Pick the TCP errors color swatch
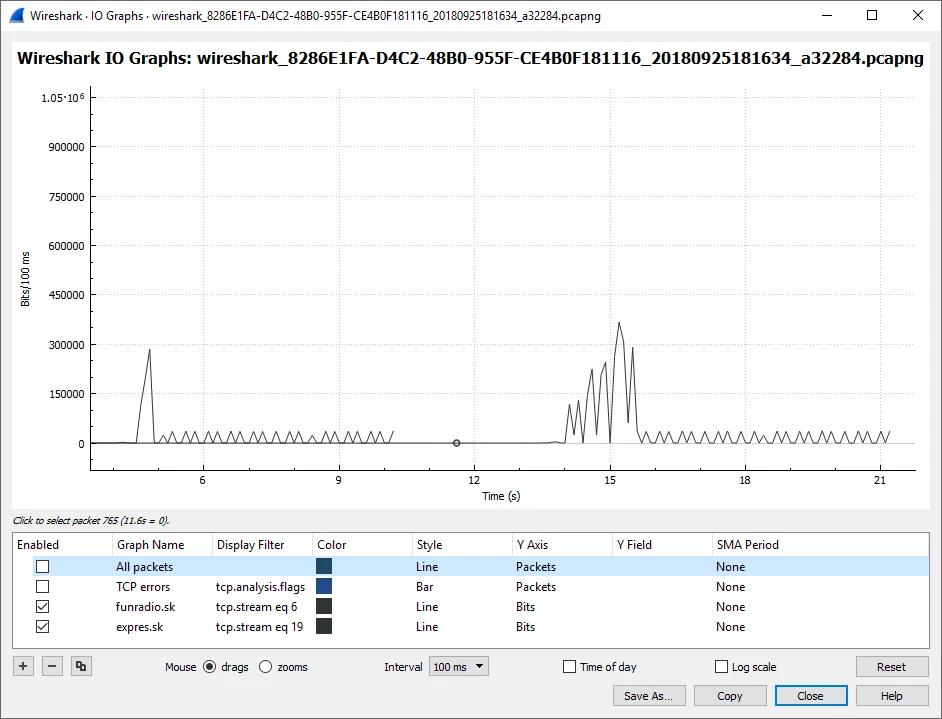Image resolution: width=942 pixels, height=719 pixels. tap(324, 586)
